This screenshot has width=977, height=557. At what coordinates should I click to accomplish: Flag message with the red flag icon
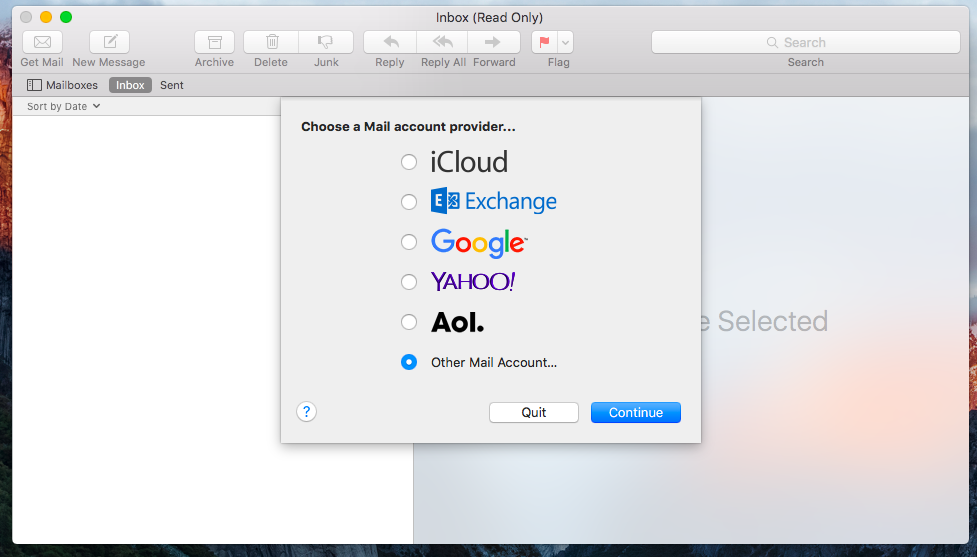545,42
